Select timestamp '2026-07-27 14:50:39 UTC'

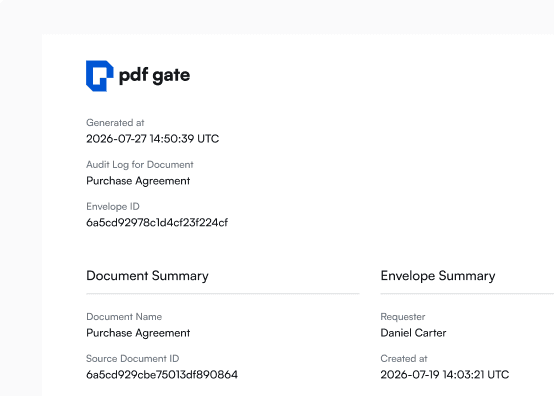click(153, 138)
